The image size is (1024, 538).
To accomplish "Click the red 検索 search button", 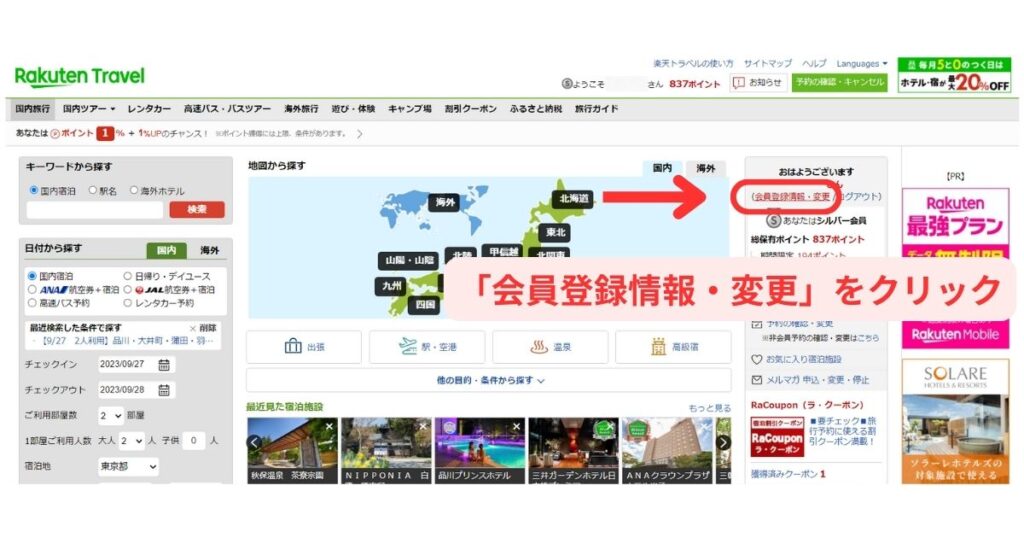I will (197, 210).
